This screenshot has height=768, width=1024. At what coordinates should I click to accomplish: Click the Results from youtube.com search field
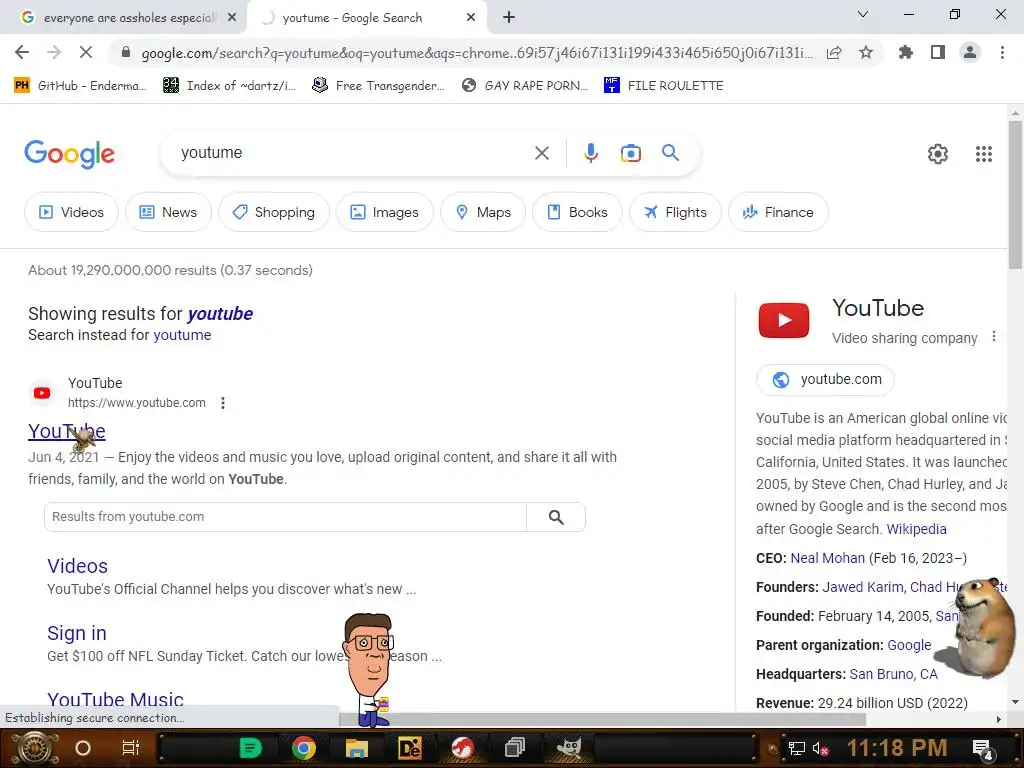[285, 517]
